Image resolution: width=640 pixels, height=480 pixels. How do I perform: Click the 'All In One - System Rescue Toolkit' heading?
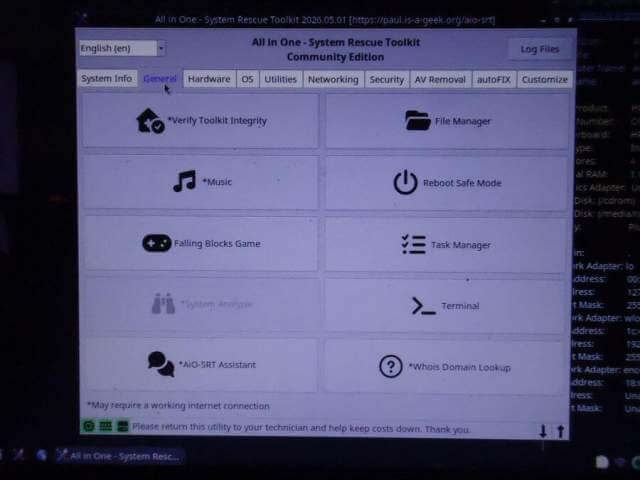tap(336, 42)
